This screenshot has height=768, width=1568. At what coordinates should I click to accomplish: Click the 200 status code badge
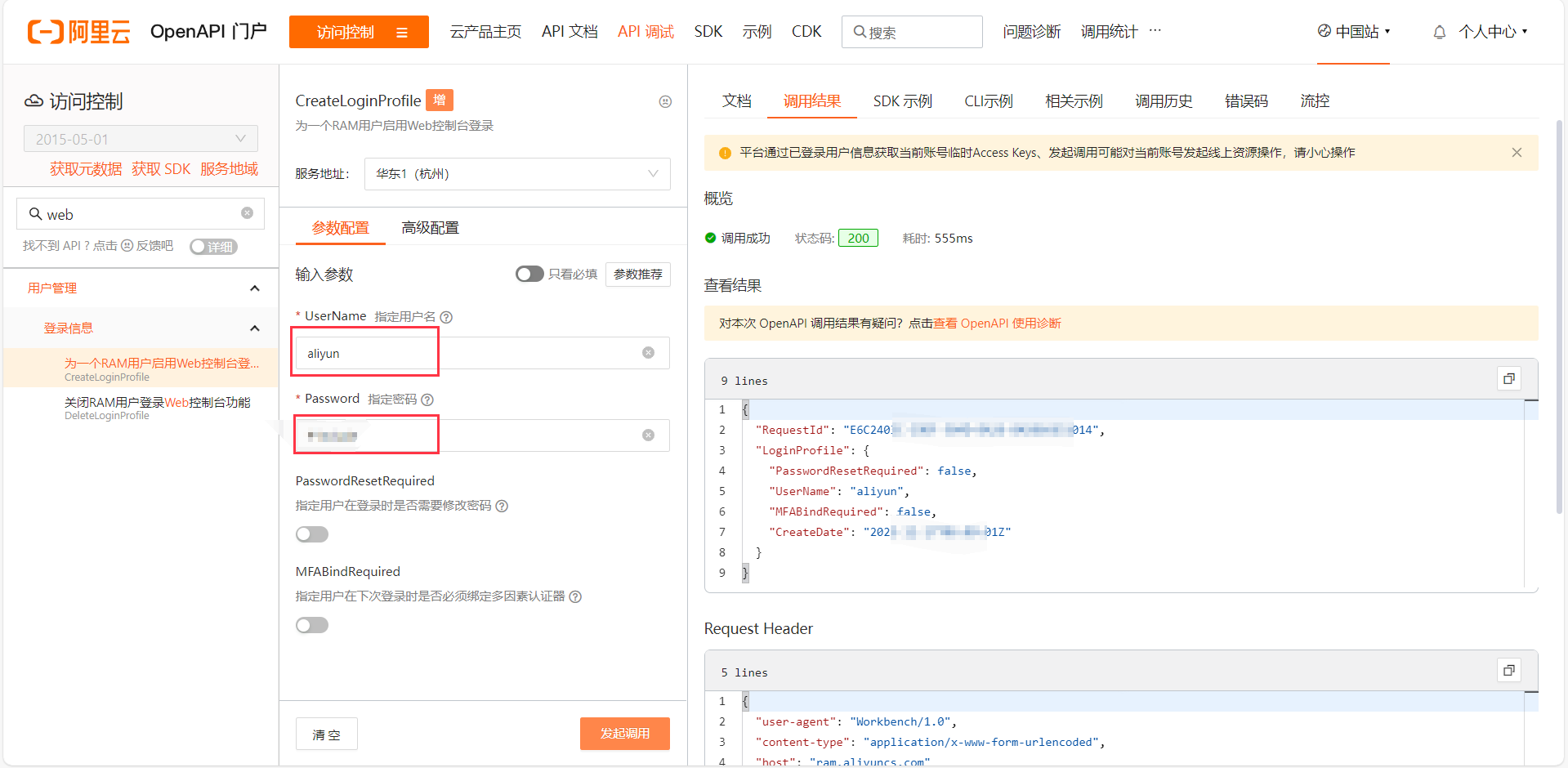pos(858,239)
